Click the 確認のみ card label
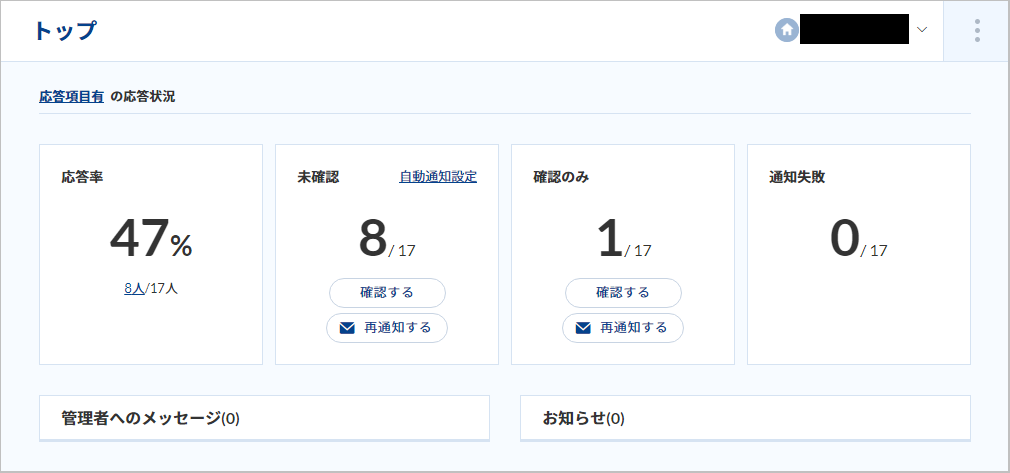 click(x=561, y=177)
